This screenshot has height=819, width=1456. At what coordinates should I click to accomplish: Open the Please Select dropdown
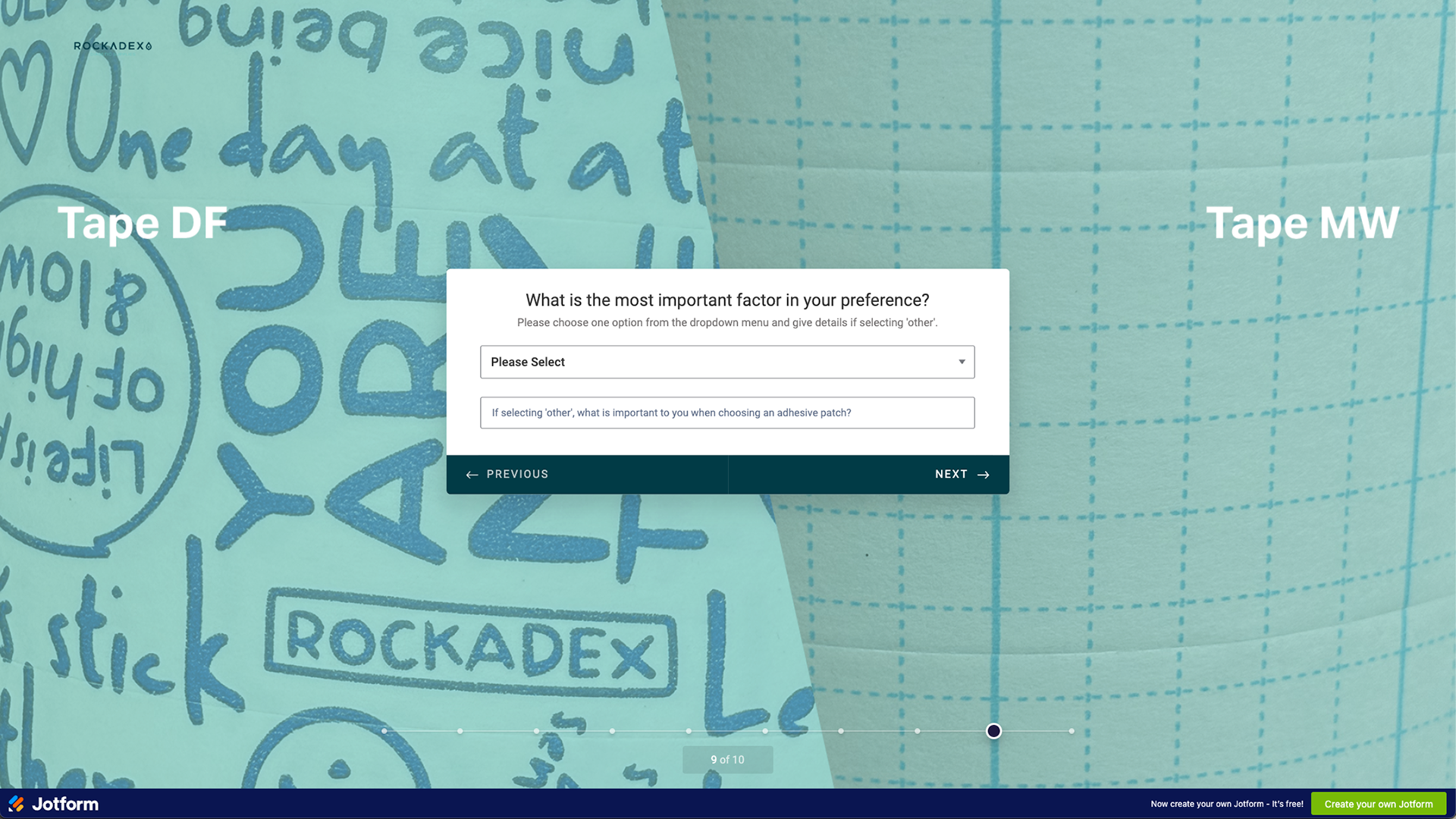click(726, 362)
